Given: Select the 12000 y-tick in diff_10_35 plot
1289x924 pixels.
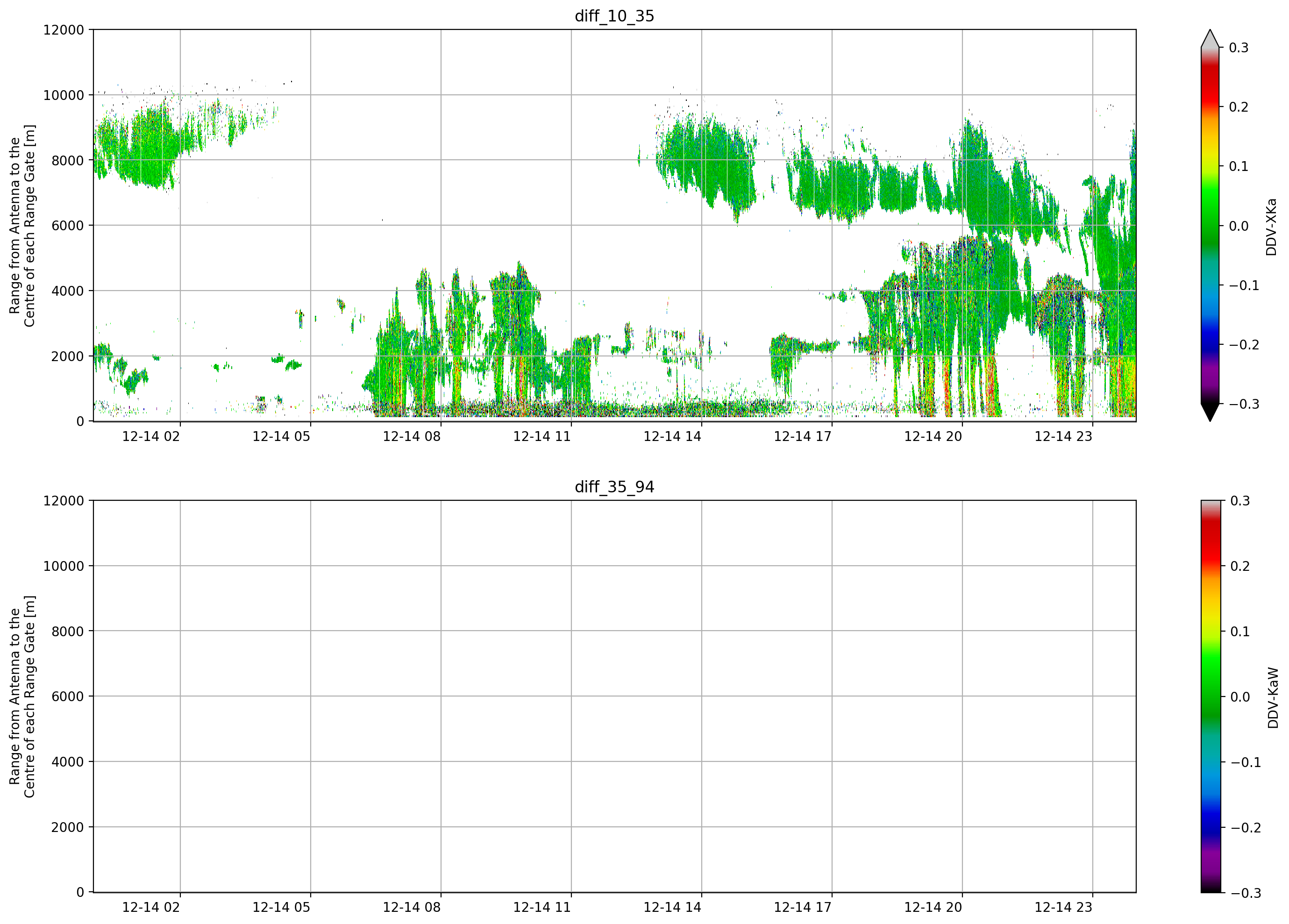Looking at the screenshot, I should click(64, 30).
